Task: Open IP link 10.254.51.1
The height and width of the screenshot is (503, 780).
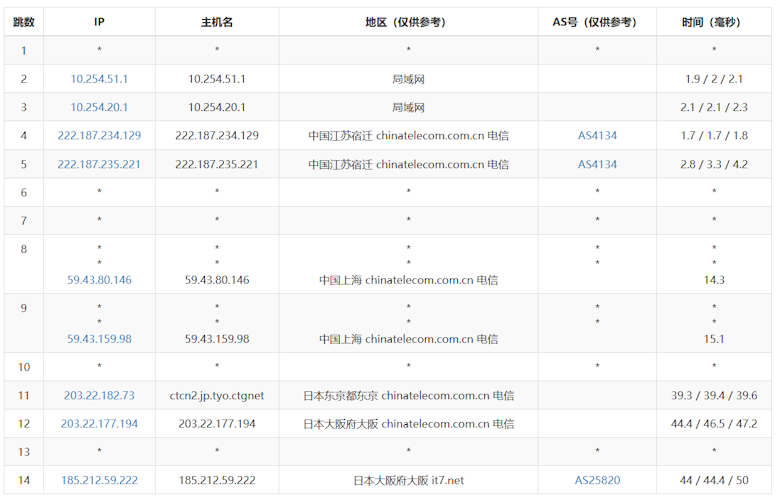Action: pos(99,79)
